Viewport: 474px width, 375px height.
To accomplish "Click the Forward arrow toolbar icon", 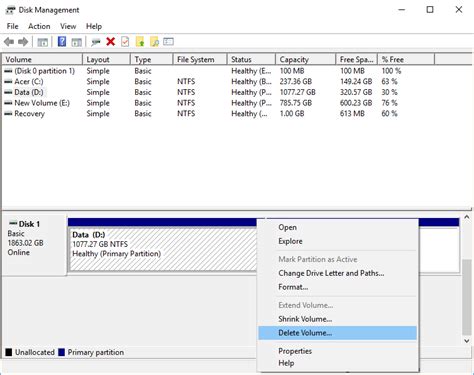I will 23,42.
